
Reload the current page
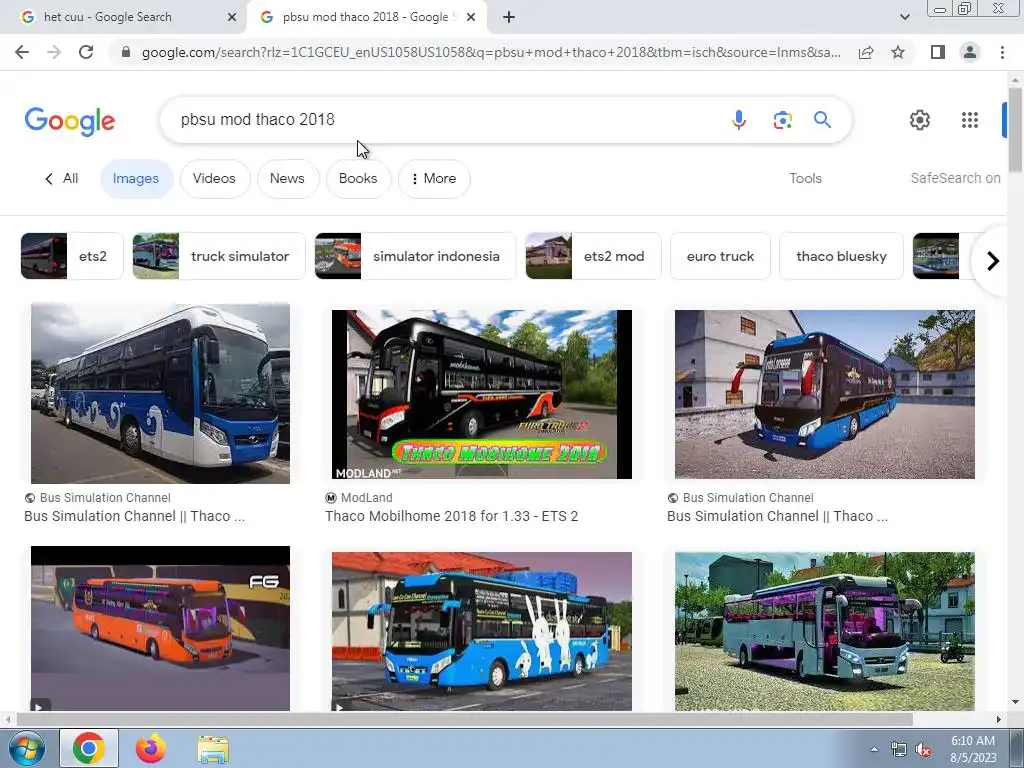pos(86,52)
